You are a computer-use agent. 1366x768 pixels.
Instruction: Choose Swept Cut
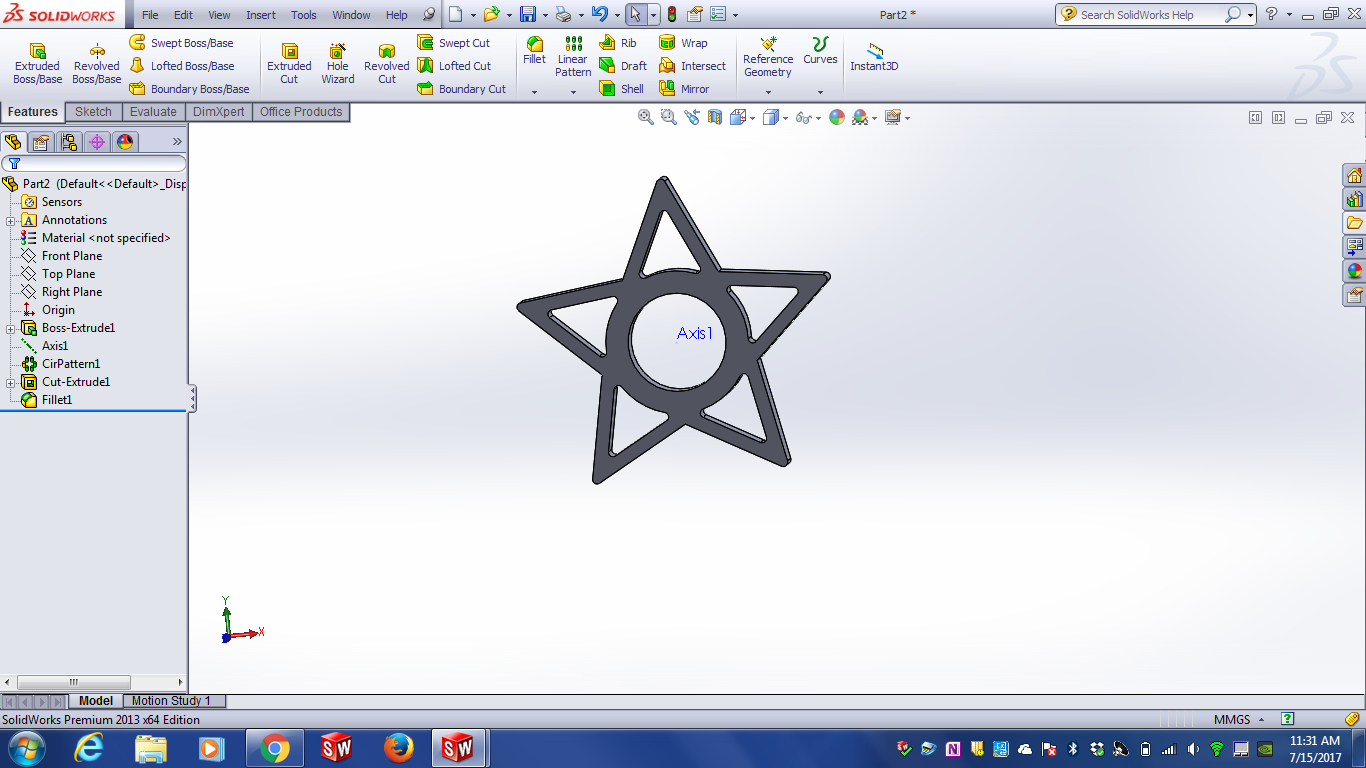coord(453,43)
